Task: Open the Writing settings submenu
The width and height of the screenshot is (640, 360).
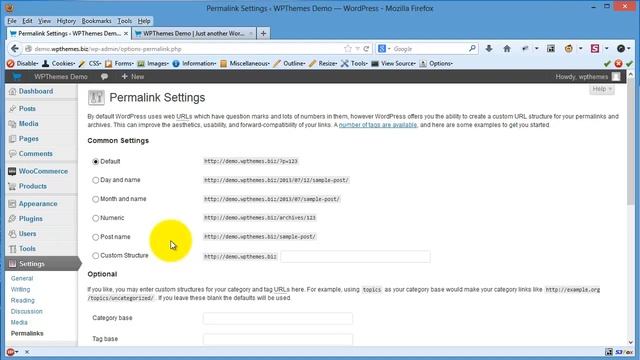Action: [x=20, y=289]
